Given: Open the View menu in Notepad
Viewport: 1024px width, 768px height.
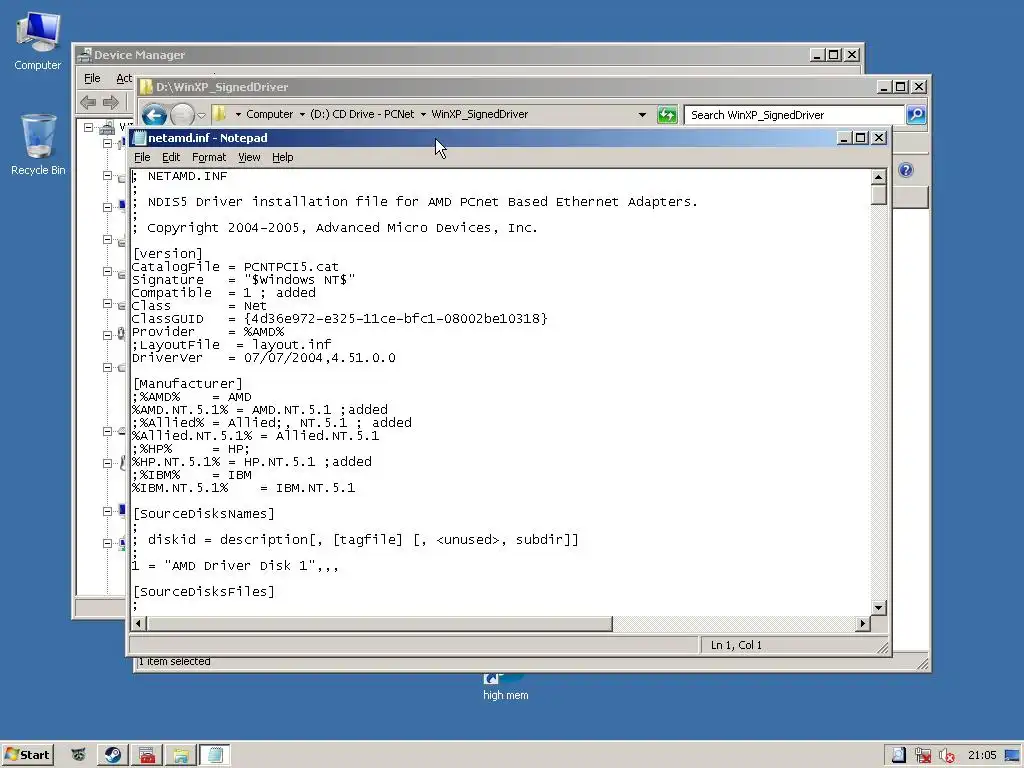Looking at the screenshot, I should (x=249, y=157).
